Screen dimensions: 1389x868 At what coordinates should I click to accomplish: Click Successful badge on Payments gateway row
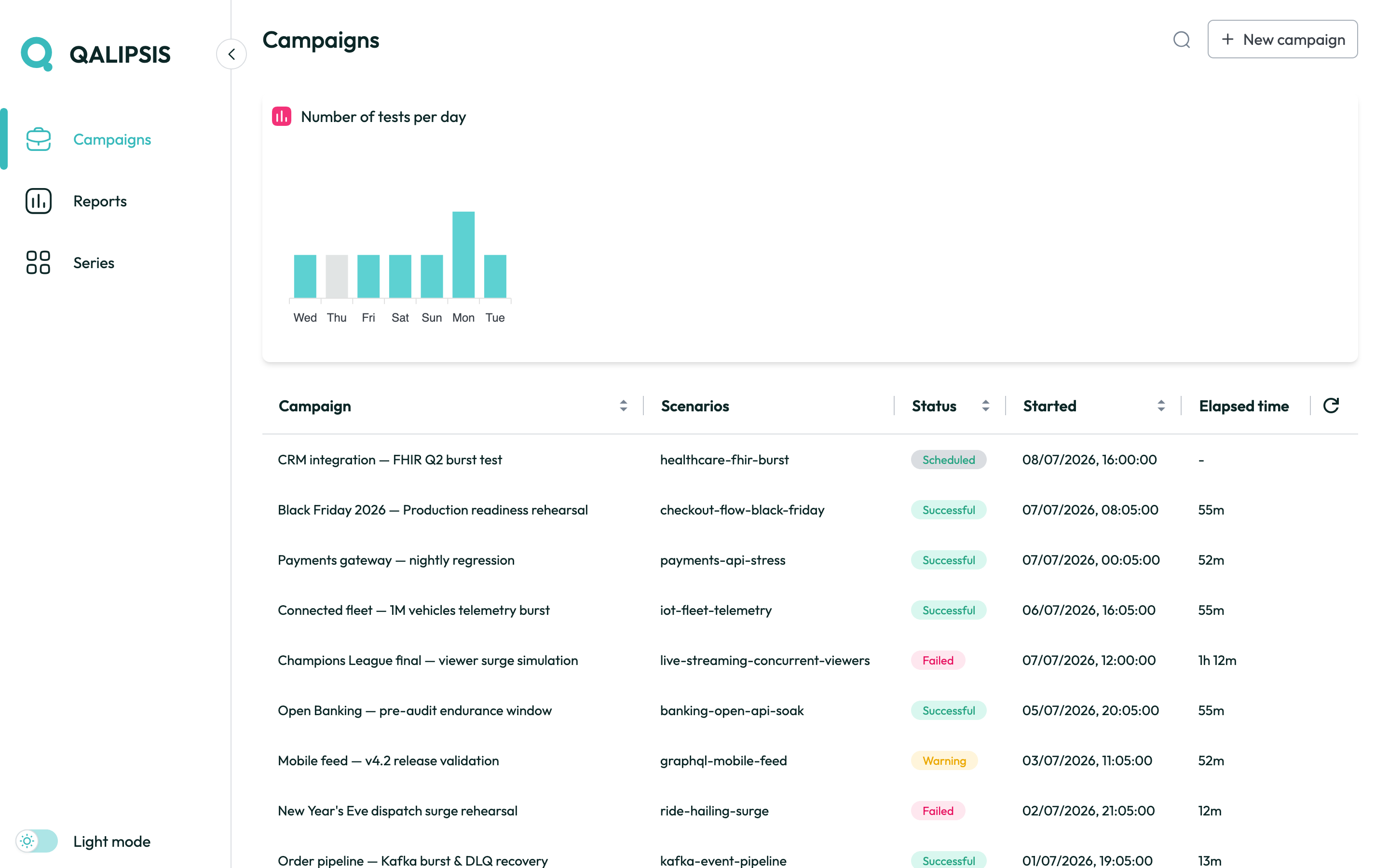coord(948,560)
